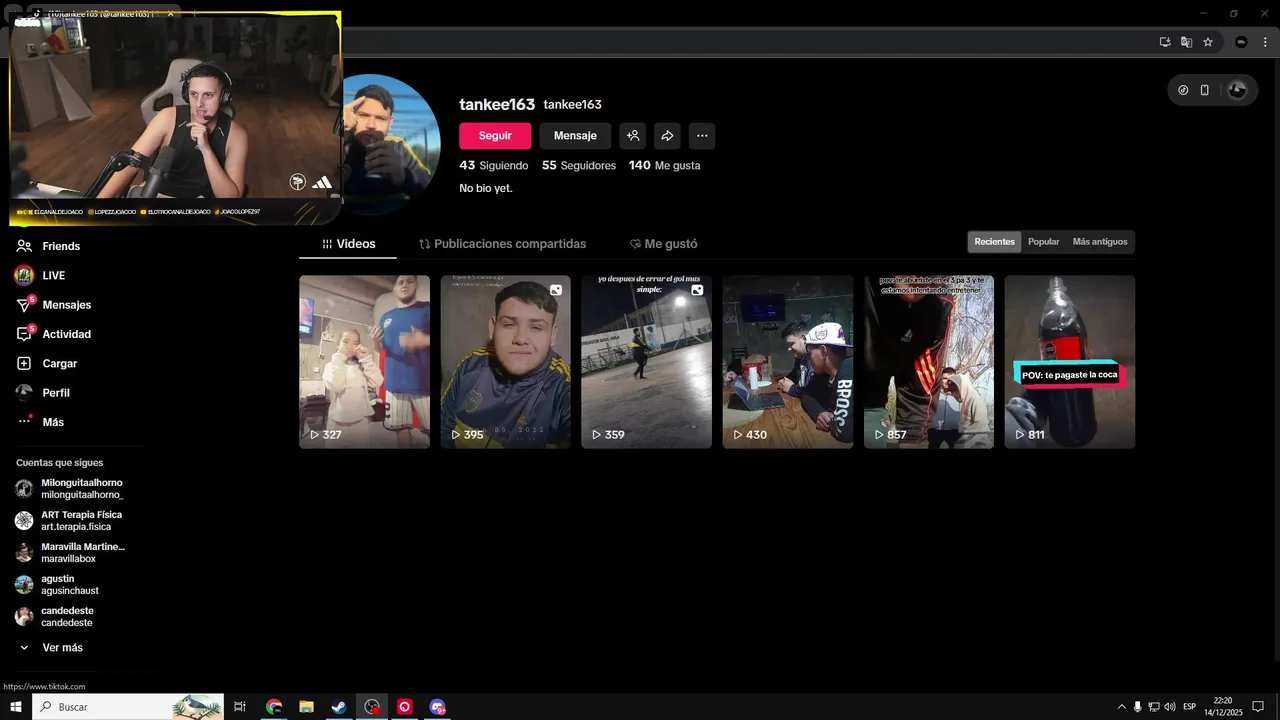Viewport: 1280px width, 720px height.
Task: Click the LIVE avatar icon
Action: (24, 275)
